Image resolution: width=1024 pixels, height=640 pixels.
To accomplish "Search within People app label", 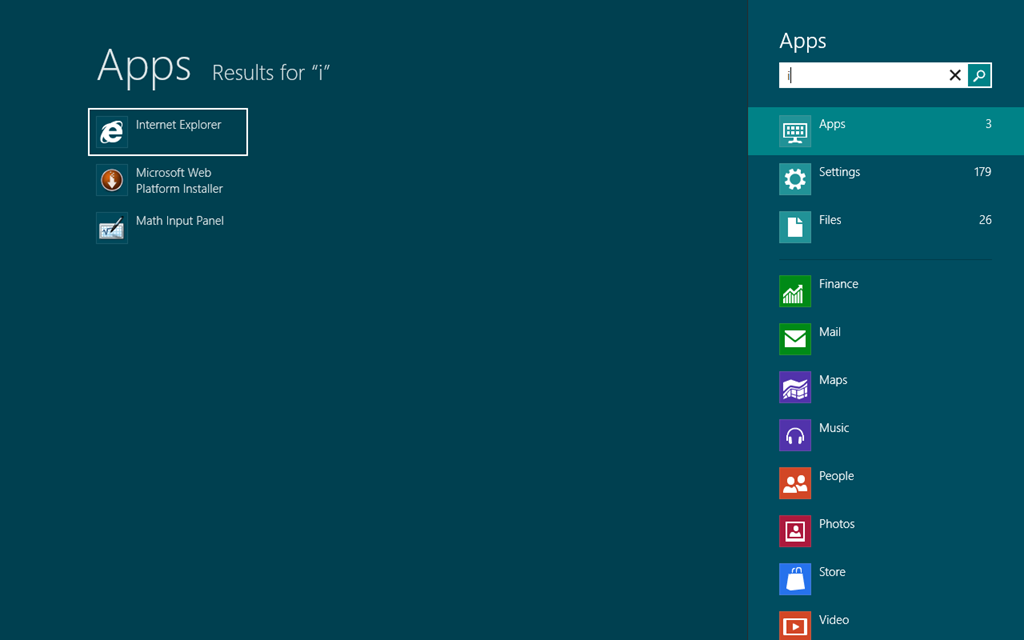I will point(836,476).
